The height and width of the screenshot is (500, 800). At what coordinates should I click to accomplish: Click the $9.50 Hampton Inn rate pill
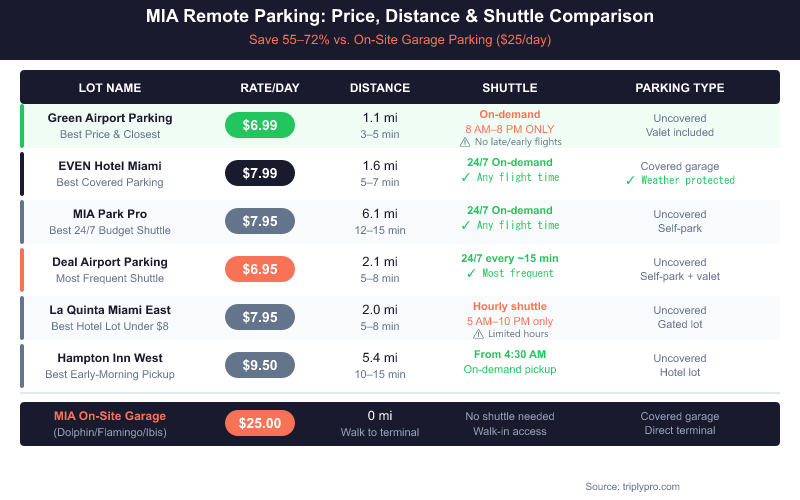260,365
